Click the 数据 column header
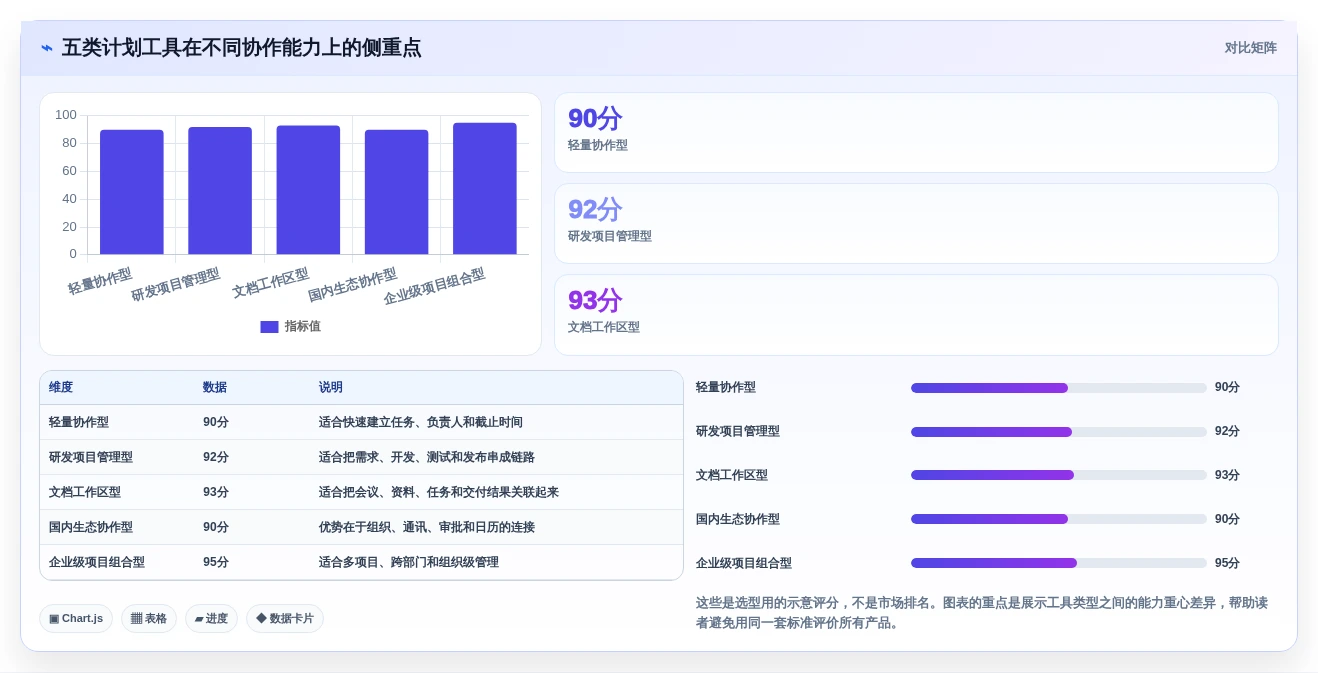This screenshot has width=1318, height=673. click(215, 387)
